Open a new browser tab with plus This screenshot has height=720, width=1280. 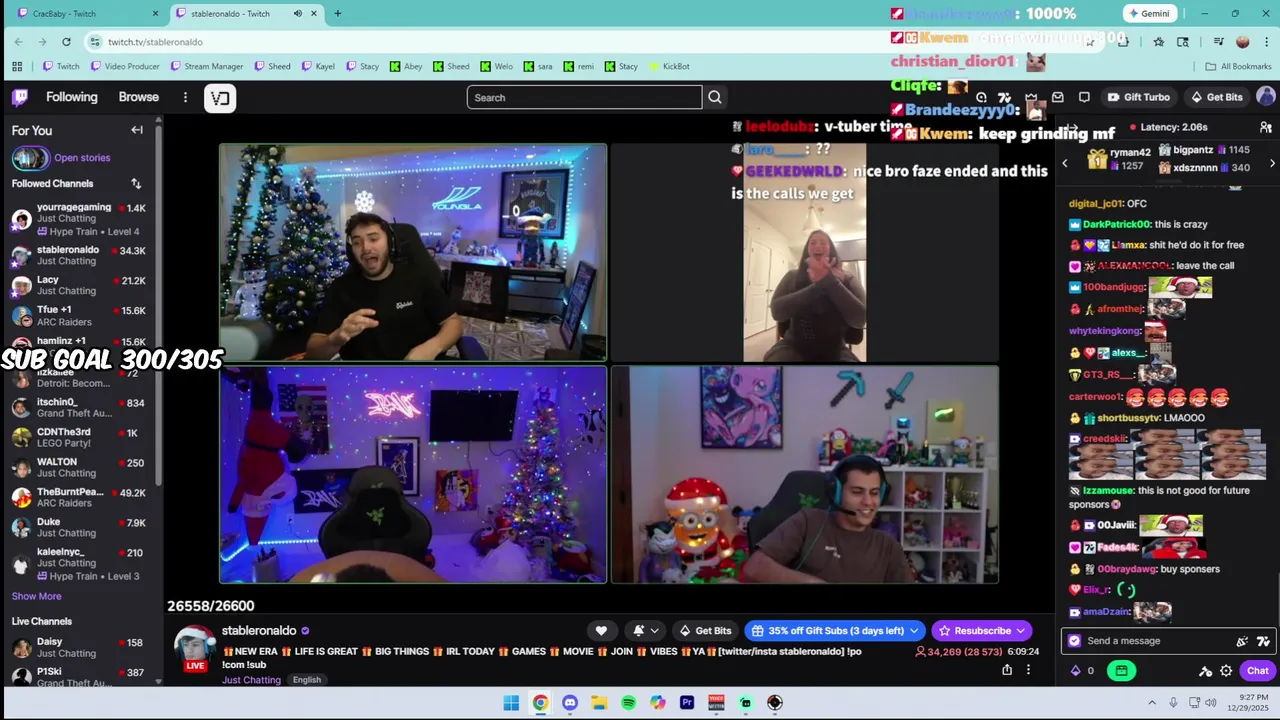pyautogui.click(x=337, y=14)
